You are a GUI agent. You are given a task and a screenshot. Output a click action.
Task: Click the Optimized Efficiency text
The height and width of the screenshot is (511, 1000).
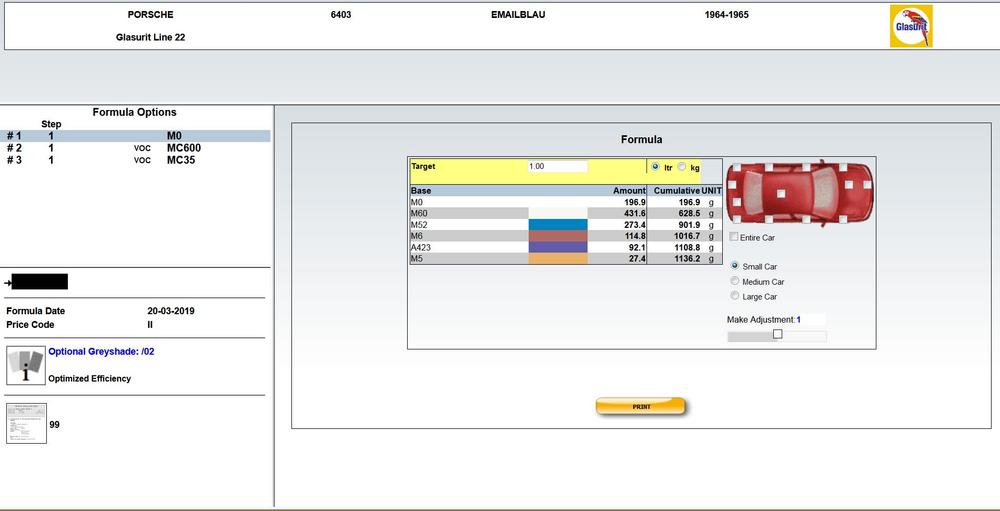click(90, 378)
